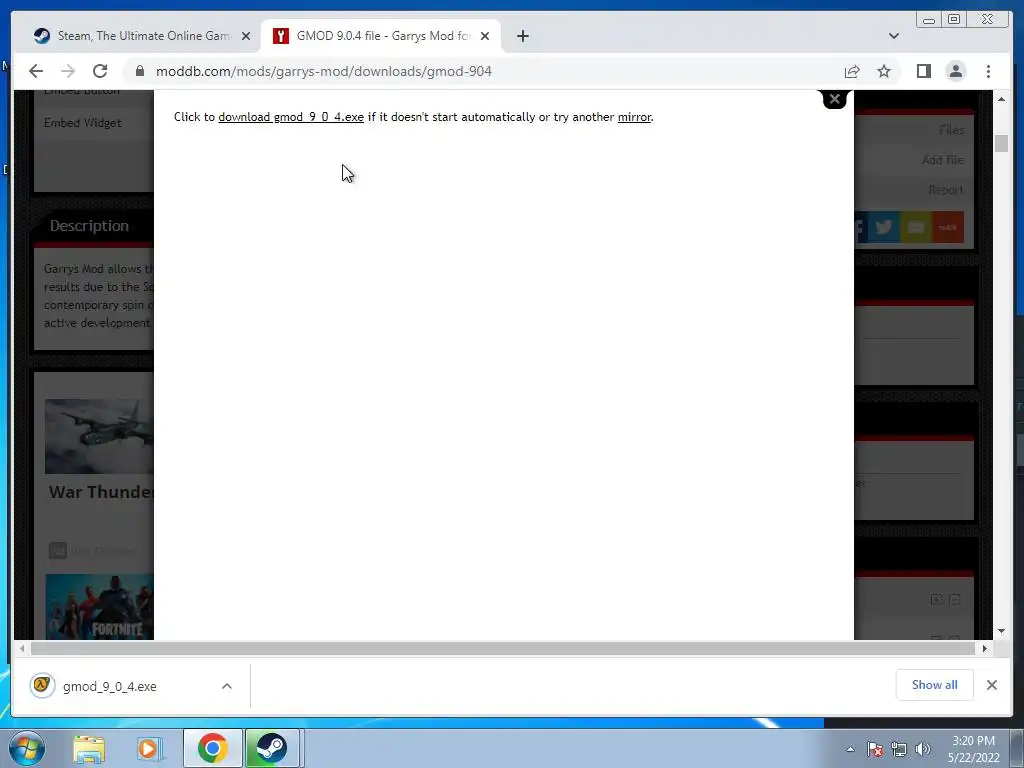Open downloaded gmod_9_0_4.exe file
The image size is (1024, 768).
click(x=110, y=686)
